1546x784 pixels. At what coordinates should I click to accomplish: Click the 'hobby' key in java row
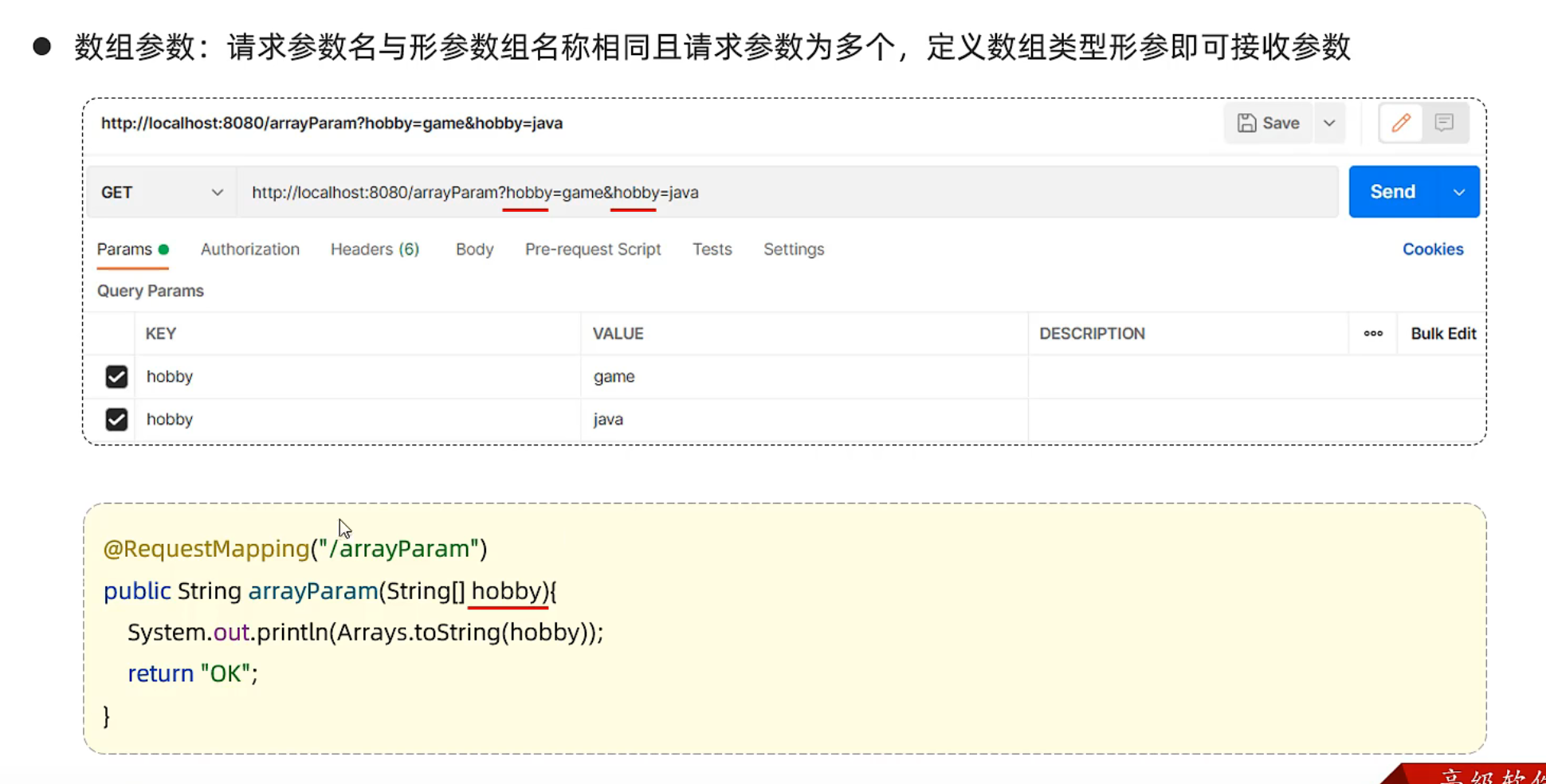point(170,419)
